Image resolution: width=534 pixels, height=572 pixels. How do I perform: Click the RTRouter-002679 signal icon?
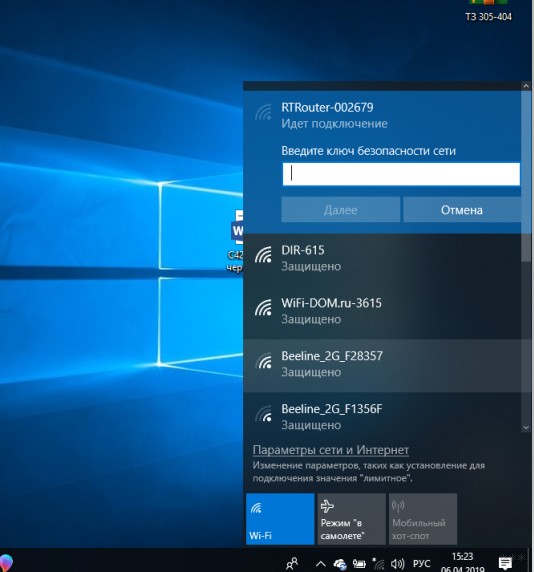[x=263, y=112]
